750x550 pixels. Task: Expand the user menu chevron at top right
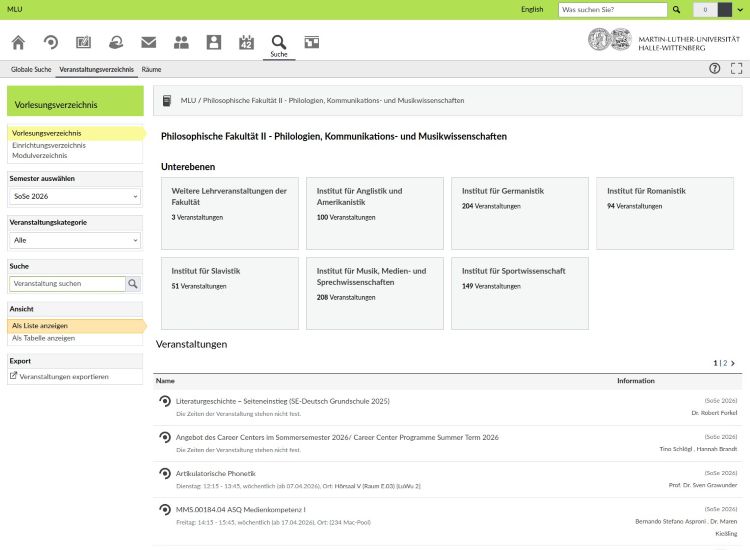740,10
